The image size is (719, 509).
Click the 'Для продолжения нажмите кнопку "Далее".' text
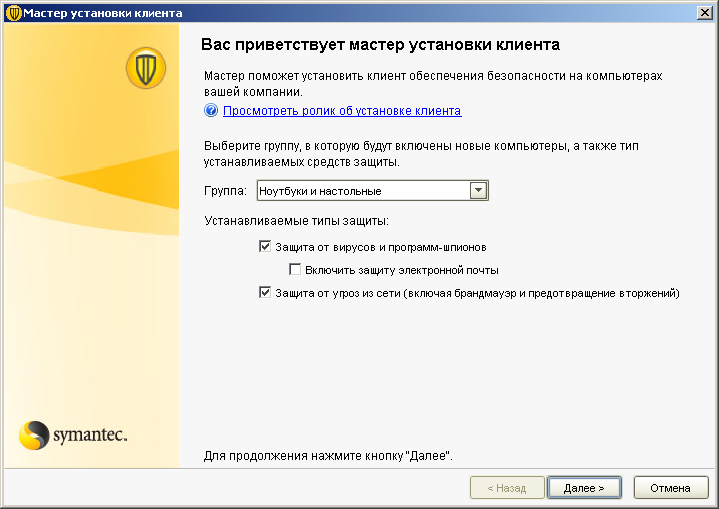328,456
